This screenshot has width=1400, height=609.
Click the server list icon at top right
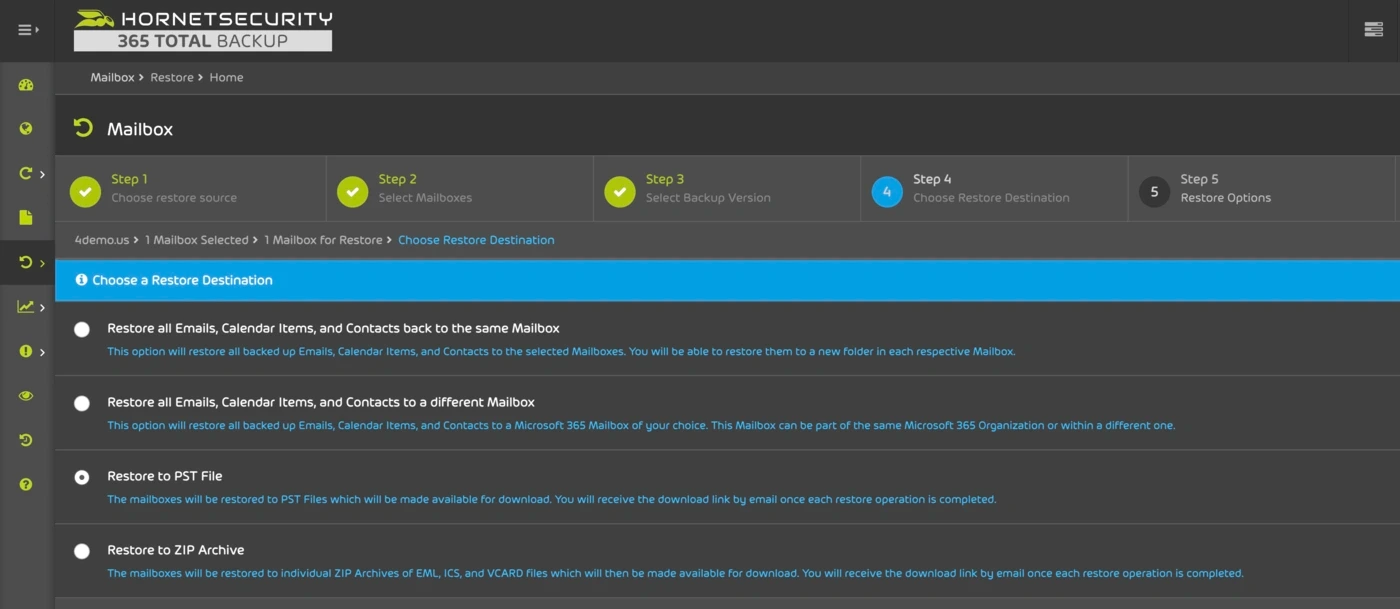1373,30
